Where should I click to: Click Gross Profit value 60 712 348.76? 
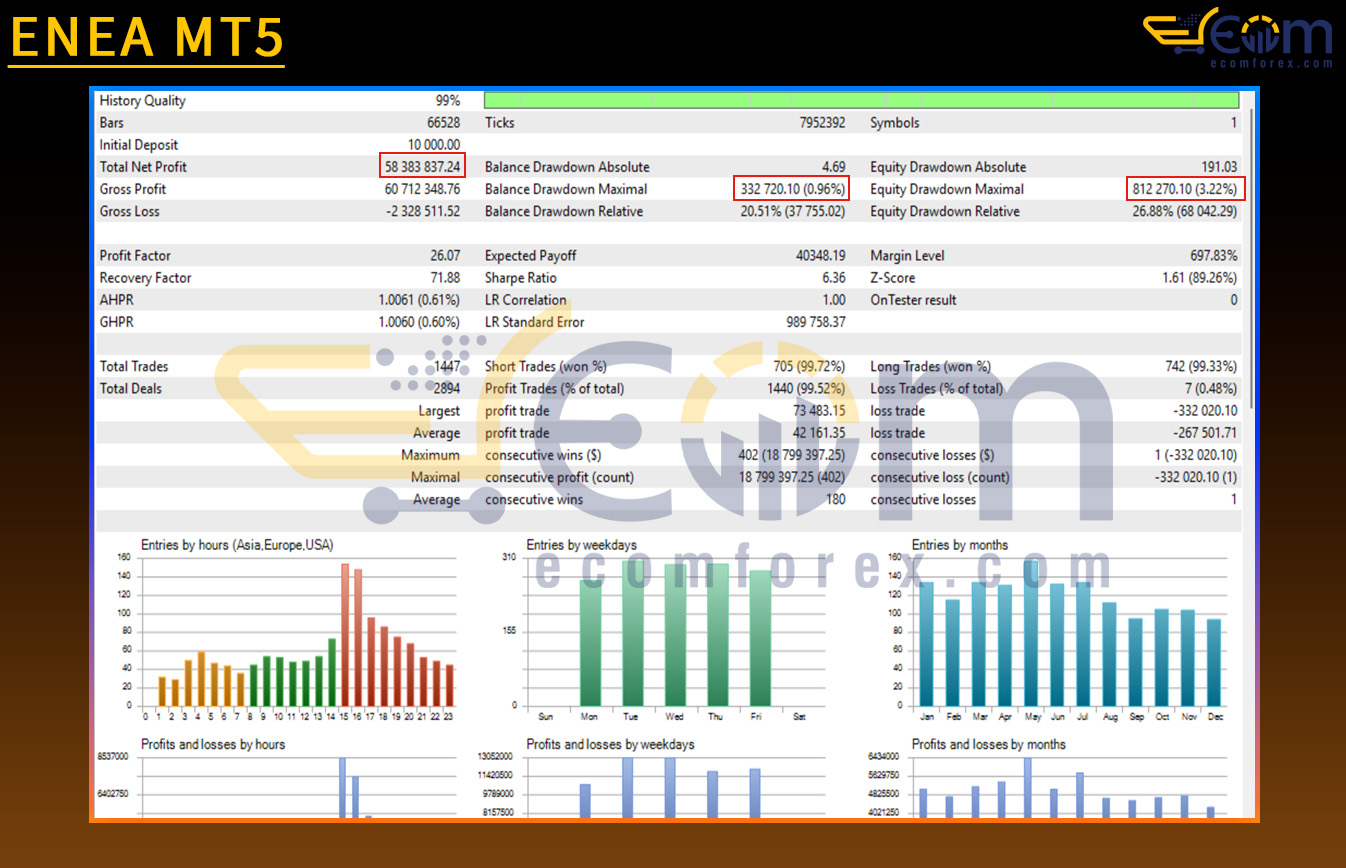coord(423,189)
